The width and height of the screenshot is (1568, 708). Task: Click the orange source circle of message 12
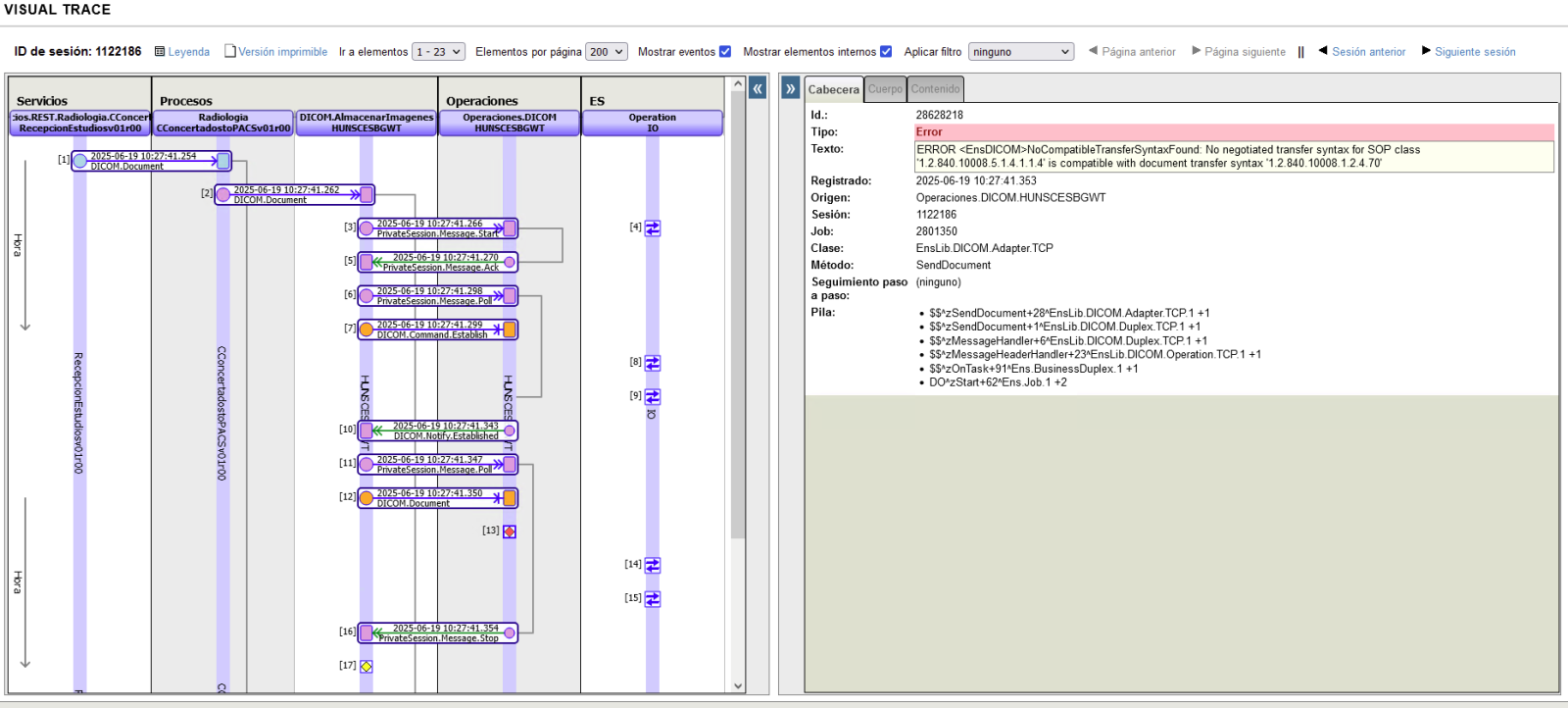click(367, 498)
